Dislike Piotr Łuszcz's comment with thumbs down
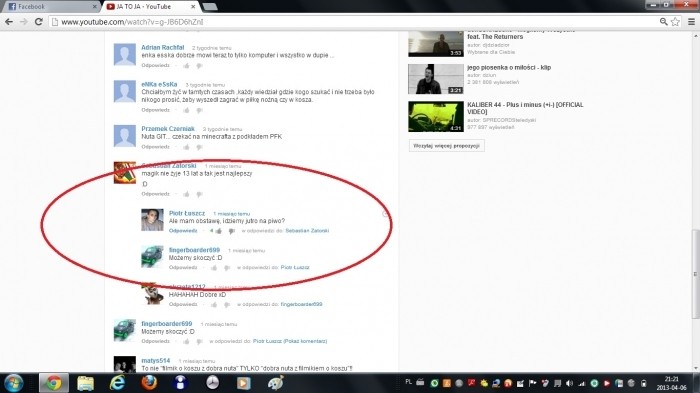The image size is (700, 393). [231, 231]
